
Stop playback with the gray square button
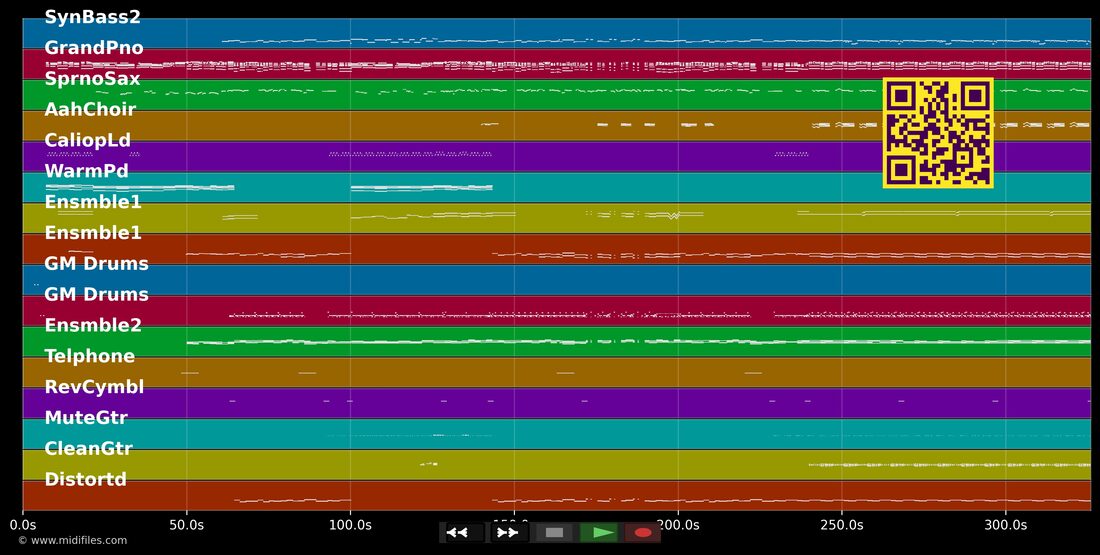[554, 533]
